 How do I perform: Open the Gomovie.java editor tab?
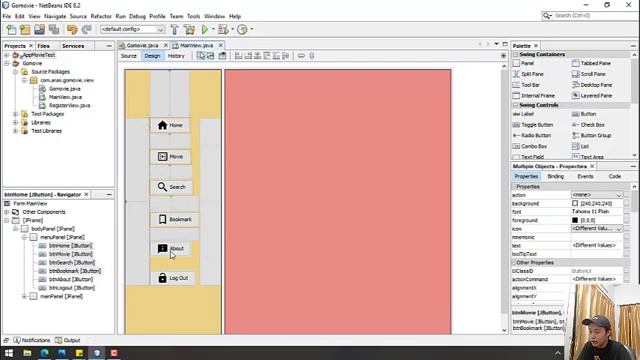[x=142, y=45]
